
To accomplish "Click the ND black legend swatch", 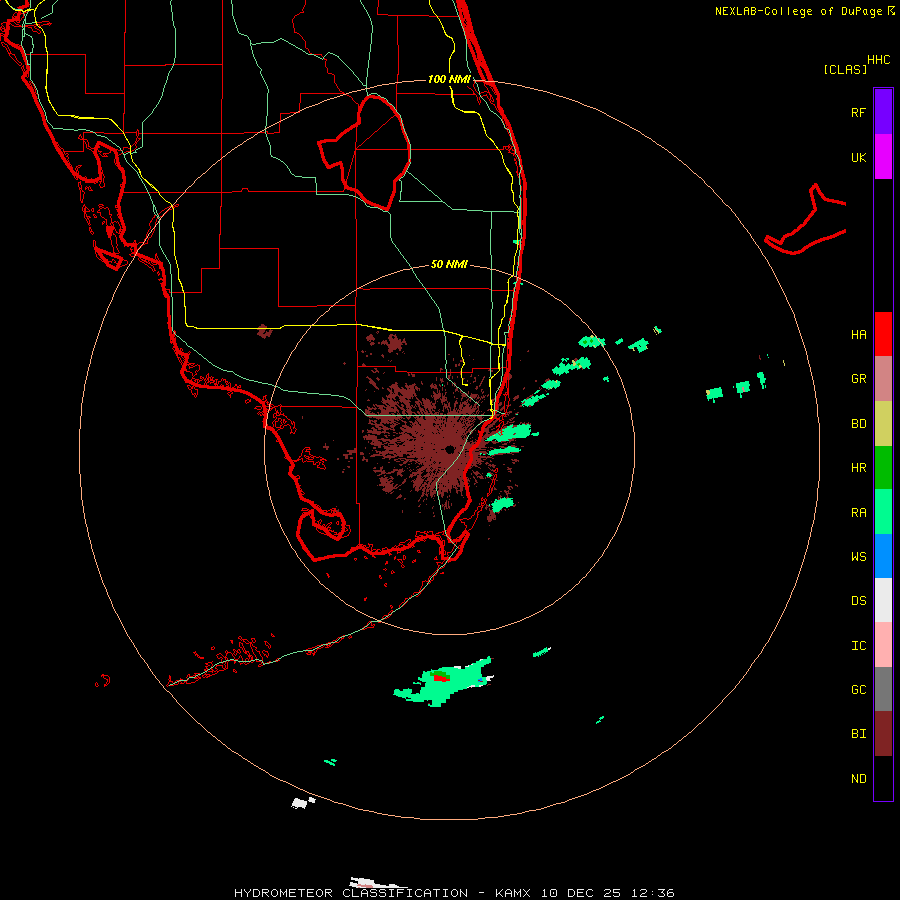I will pos(883,778).
